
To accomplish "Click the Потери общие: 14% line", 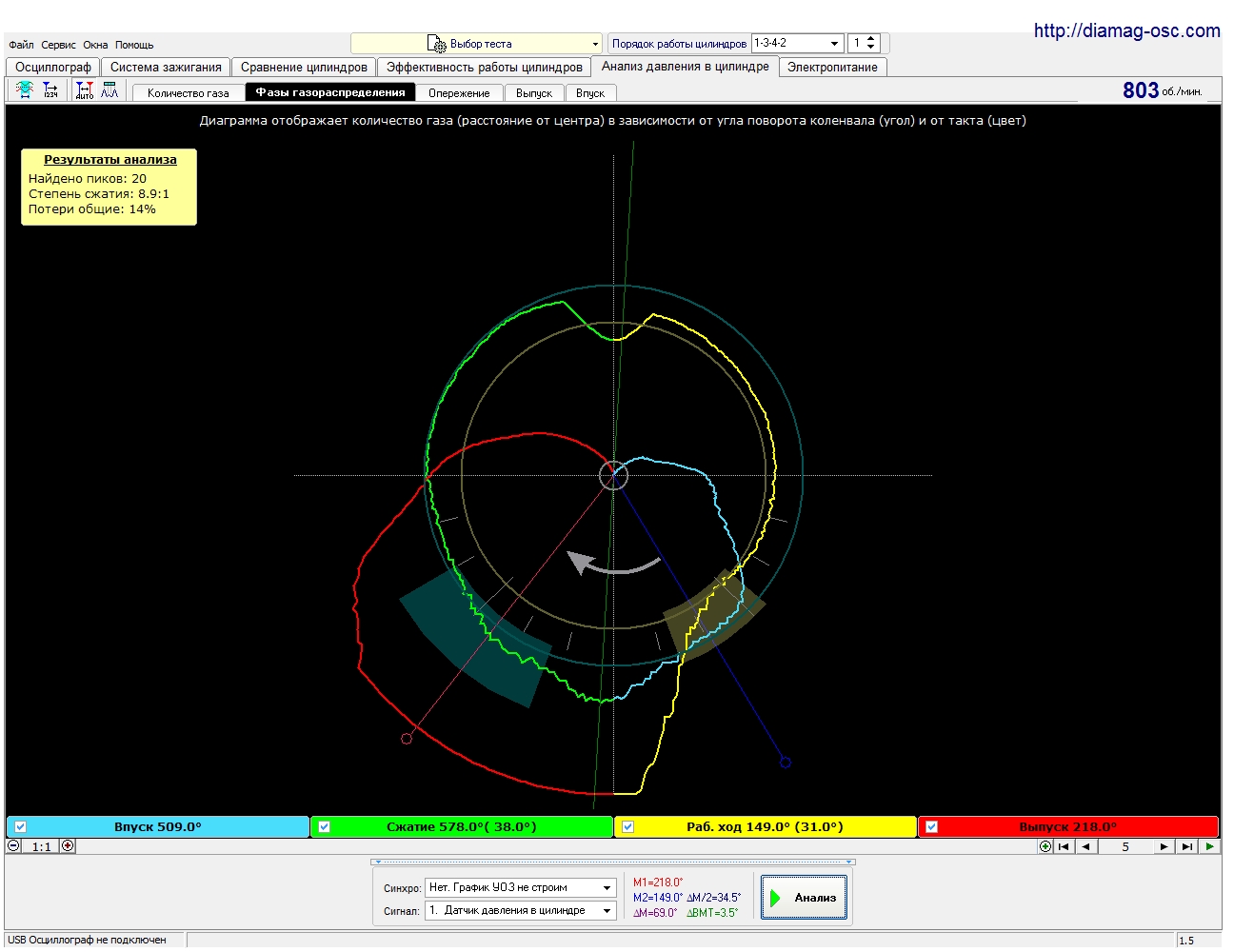I will [x=92, y=208].
